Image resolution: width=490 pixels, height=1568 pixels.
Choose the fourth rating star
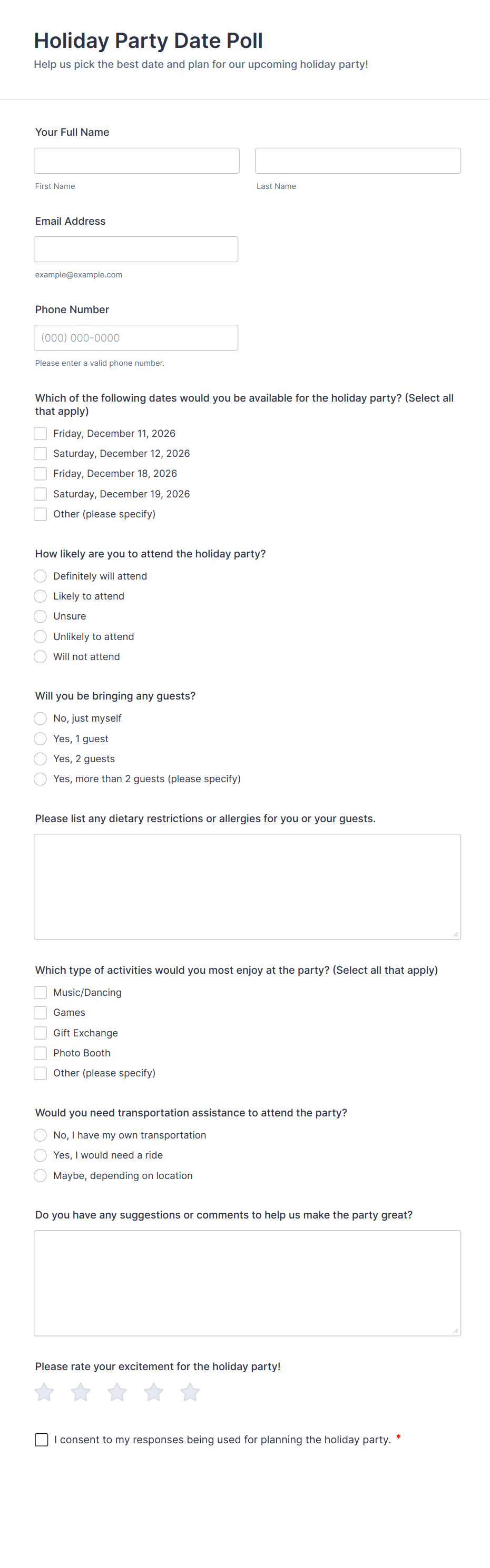pyautogui.click(x=153, y=1392)
